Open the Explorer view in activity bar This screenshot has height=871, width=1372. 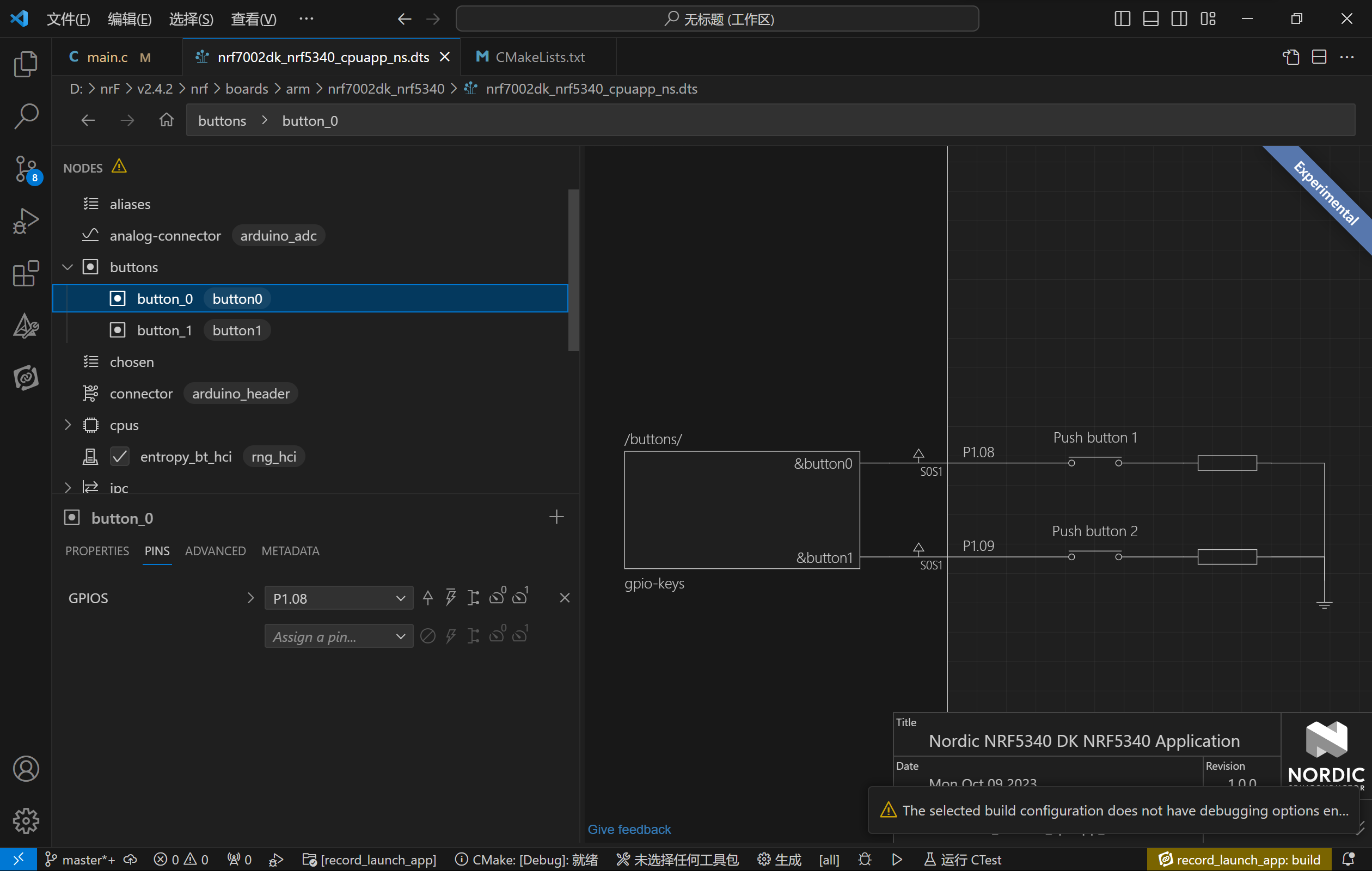[x=26, y=64]
